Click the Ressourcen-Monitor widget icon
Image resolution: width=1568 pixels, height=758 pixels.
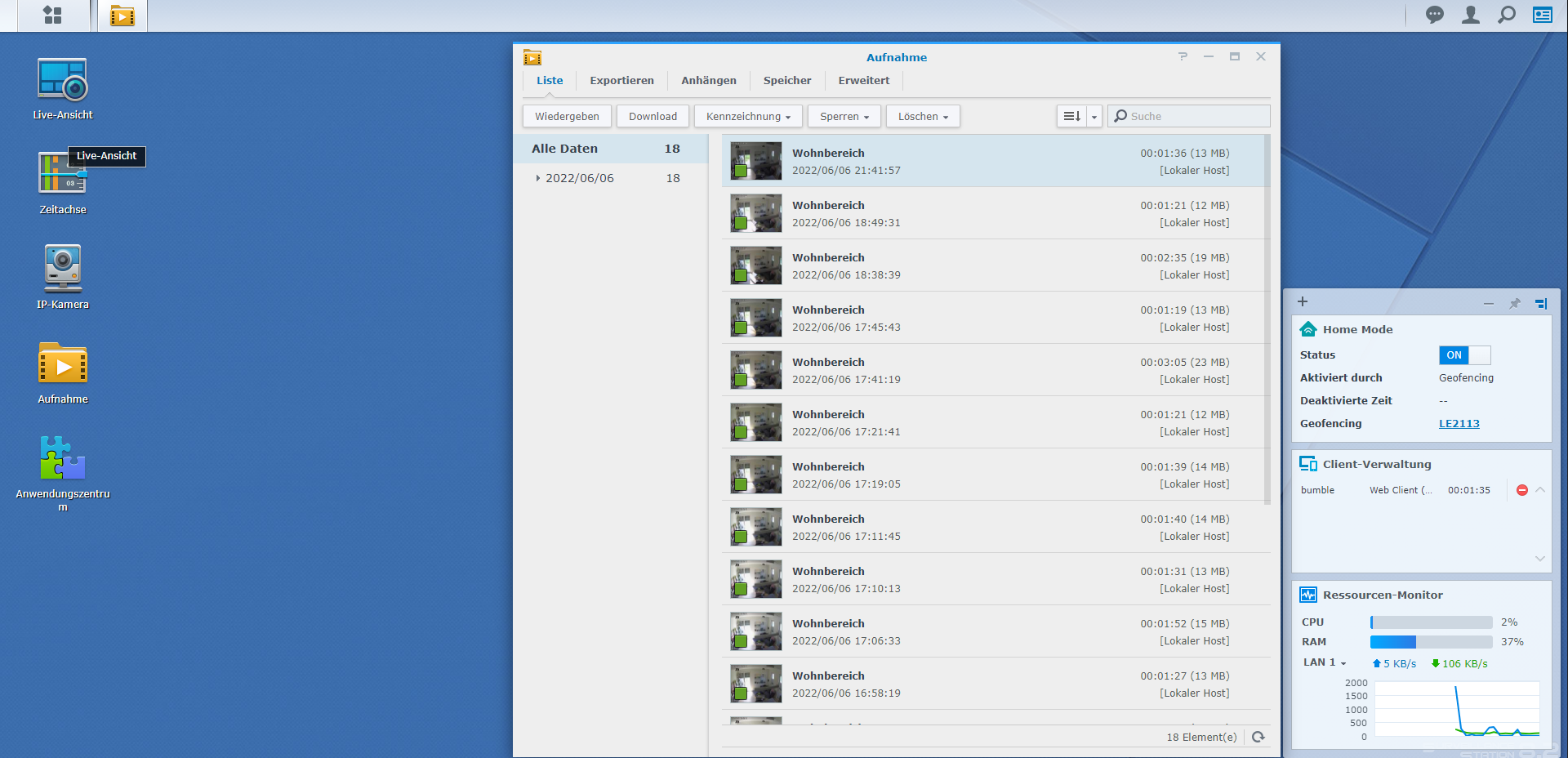click(x=1308, y=595)
